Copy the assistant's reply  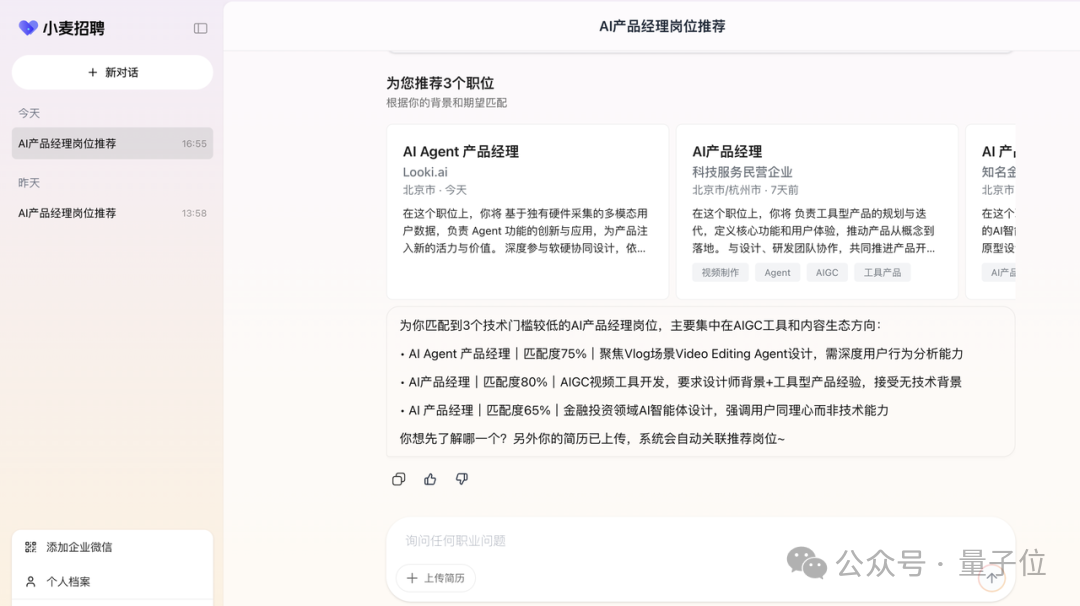coord(398,479)
